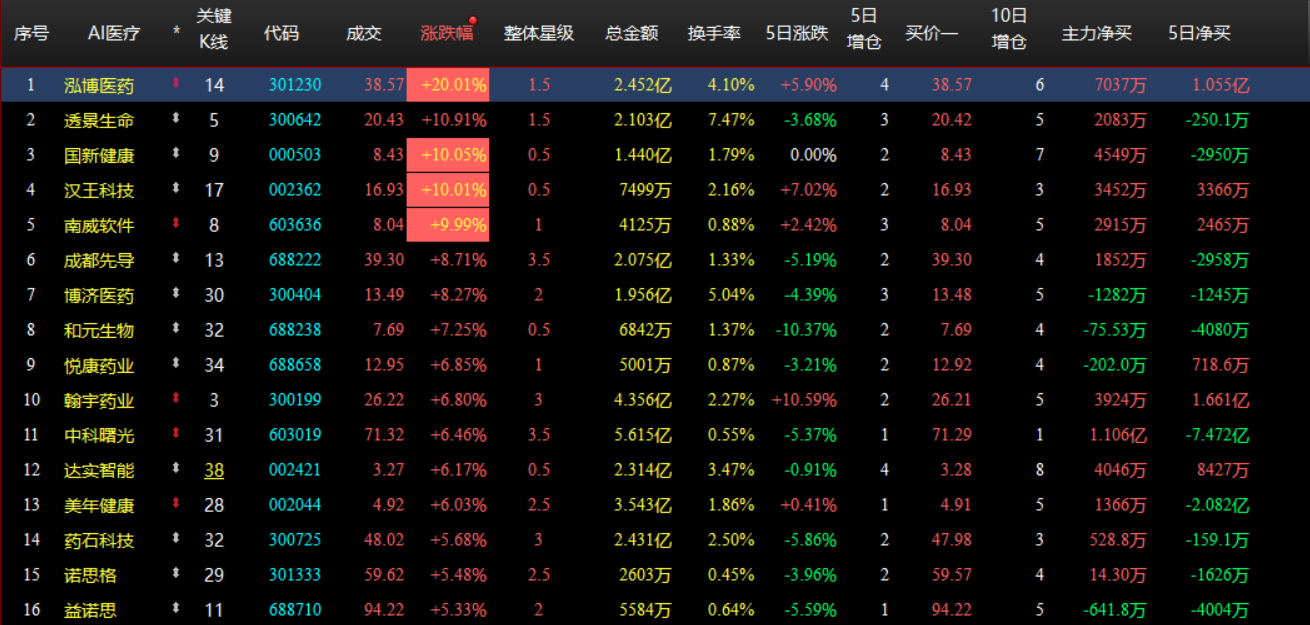Click the red marker icon beside 南威软件

(176, 224)
